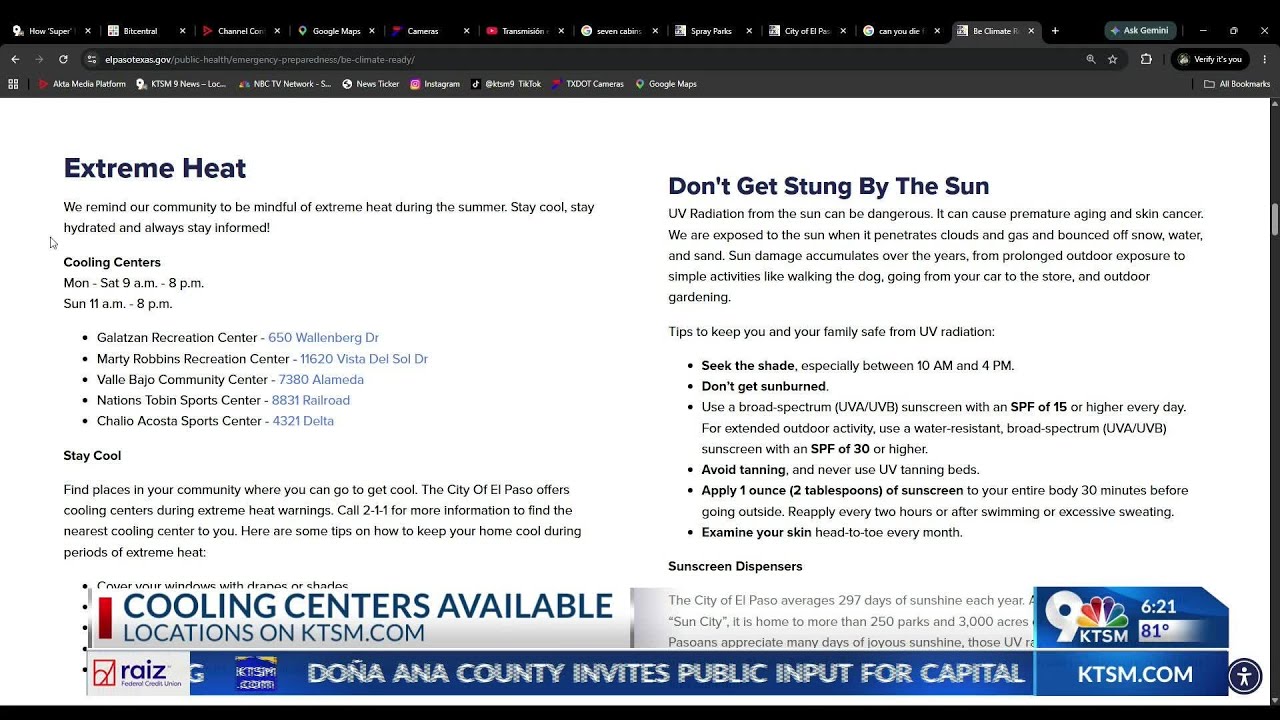Click the page vertical scrollbar thumb

click(x=1274, y=218)
